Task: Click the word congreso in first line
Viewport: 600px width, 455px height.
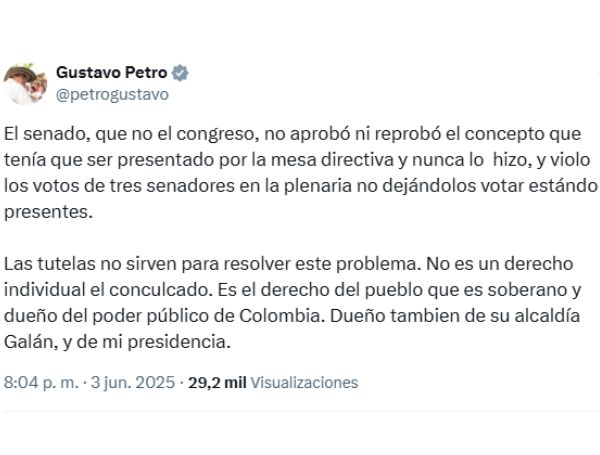Action: [216, 134]
